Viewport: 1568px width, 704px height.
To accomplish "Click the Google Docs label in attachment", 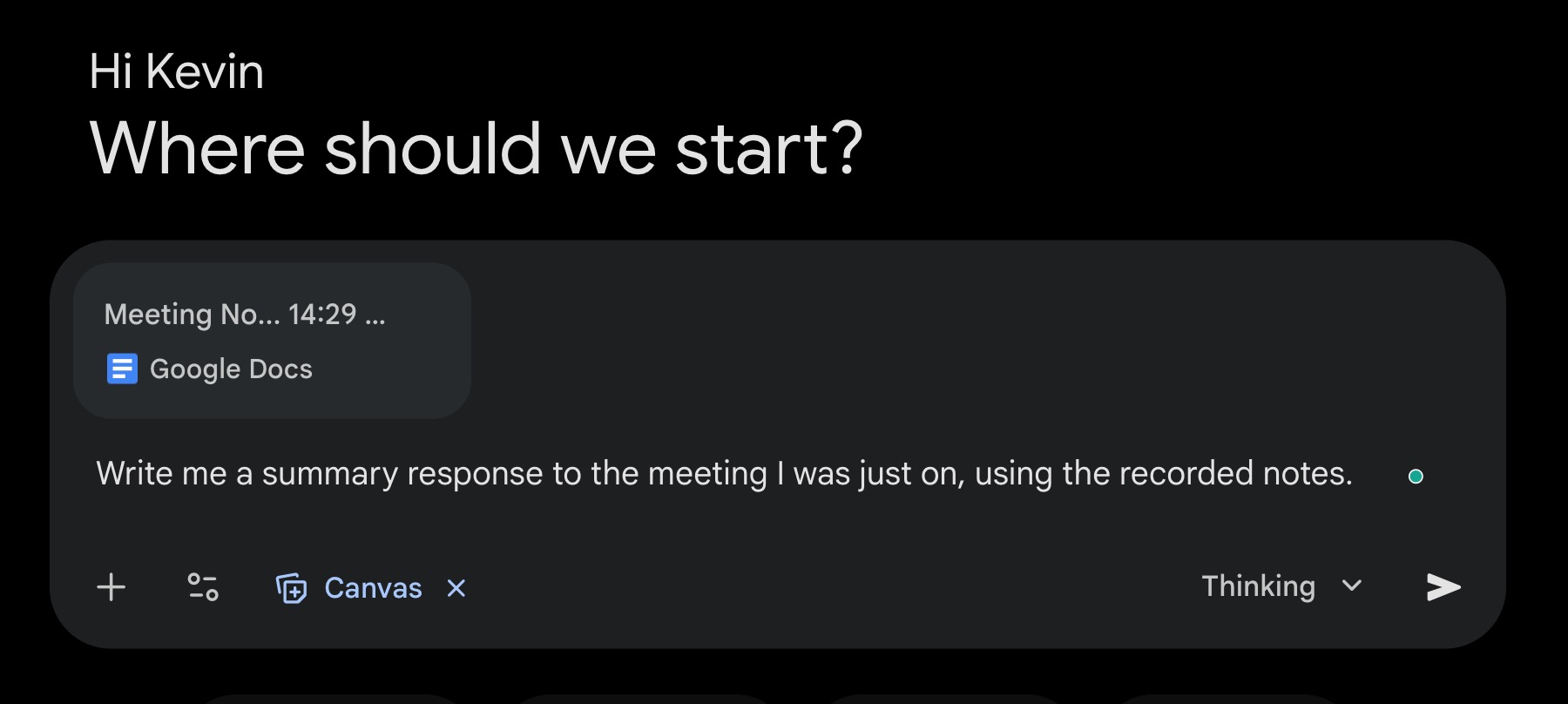I will pos(231,369).
